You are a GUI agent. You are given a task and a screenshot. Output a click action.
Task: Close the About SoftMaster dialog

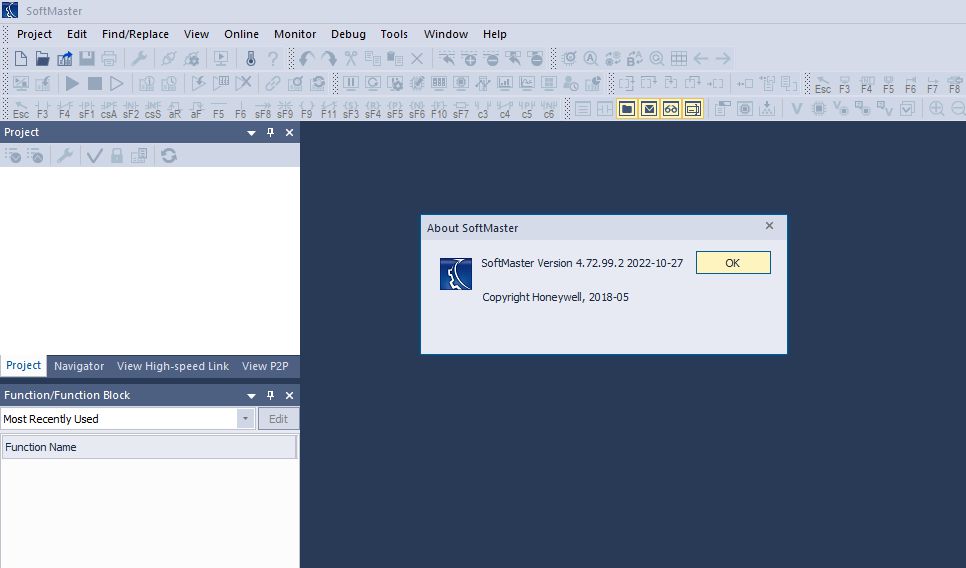coord(769,226)
